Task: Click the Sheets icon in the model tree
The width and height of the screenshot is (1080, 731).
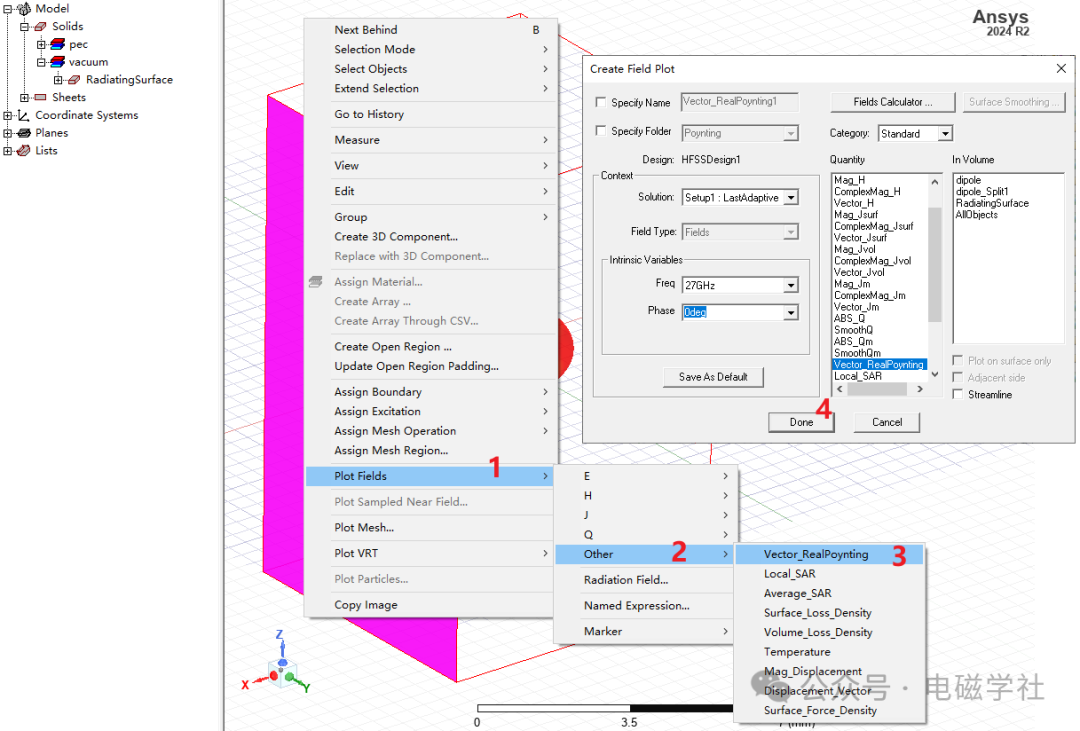Action: (x=40, y=97)
